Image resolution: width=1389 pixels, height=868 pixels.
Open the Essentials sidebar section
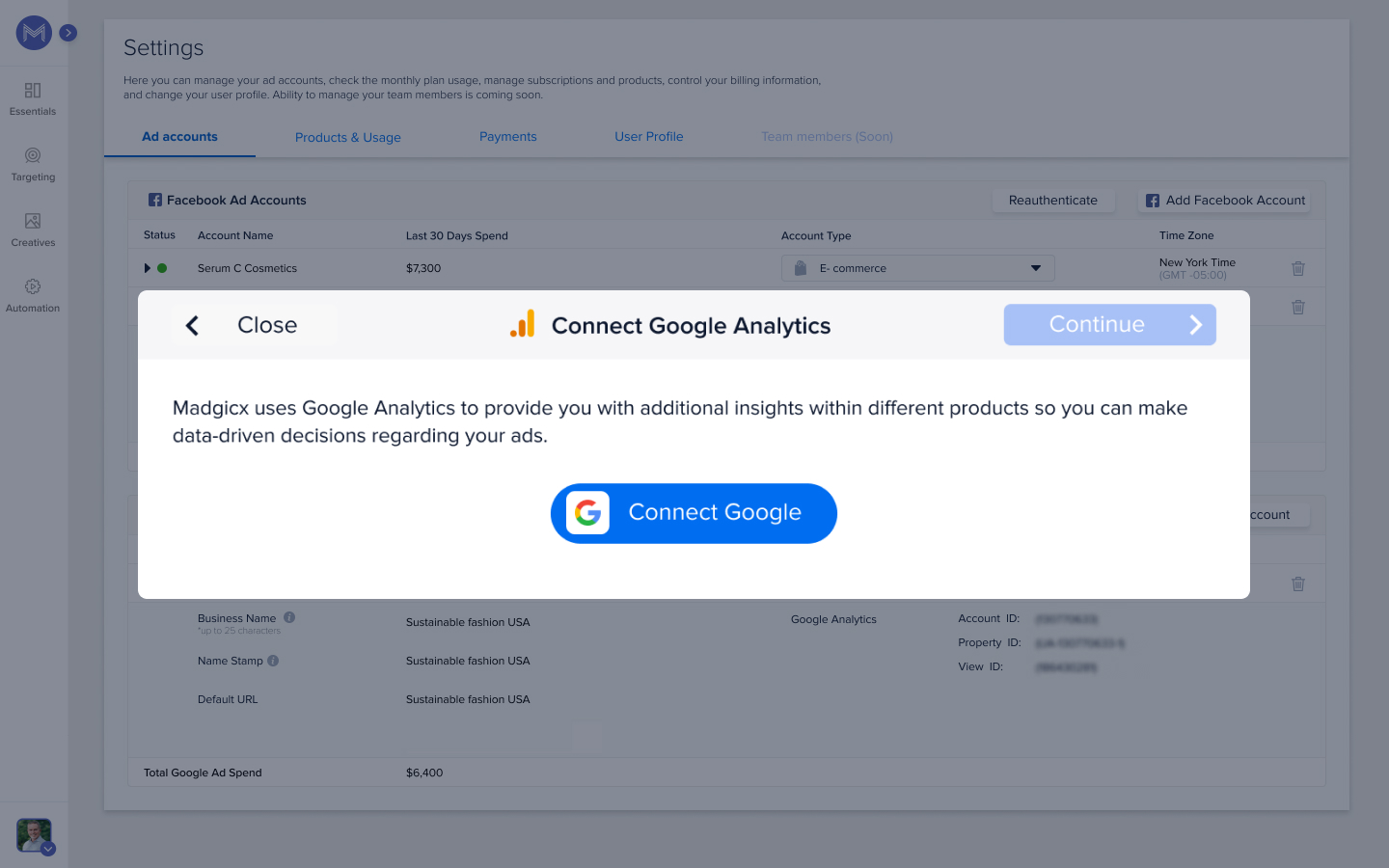(x=33, y=98)
